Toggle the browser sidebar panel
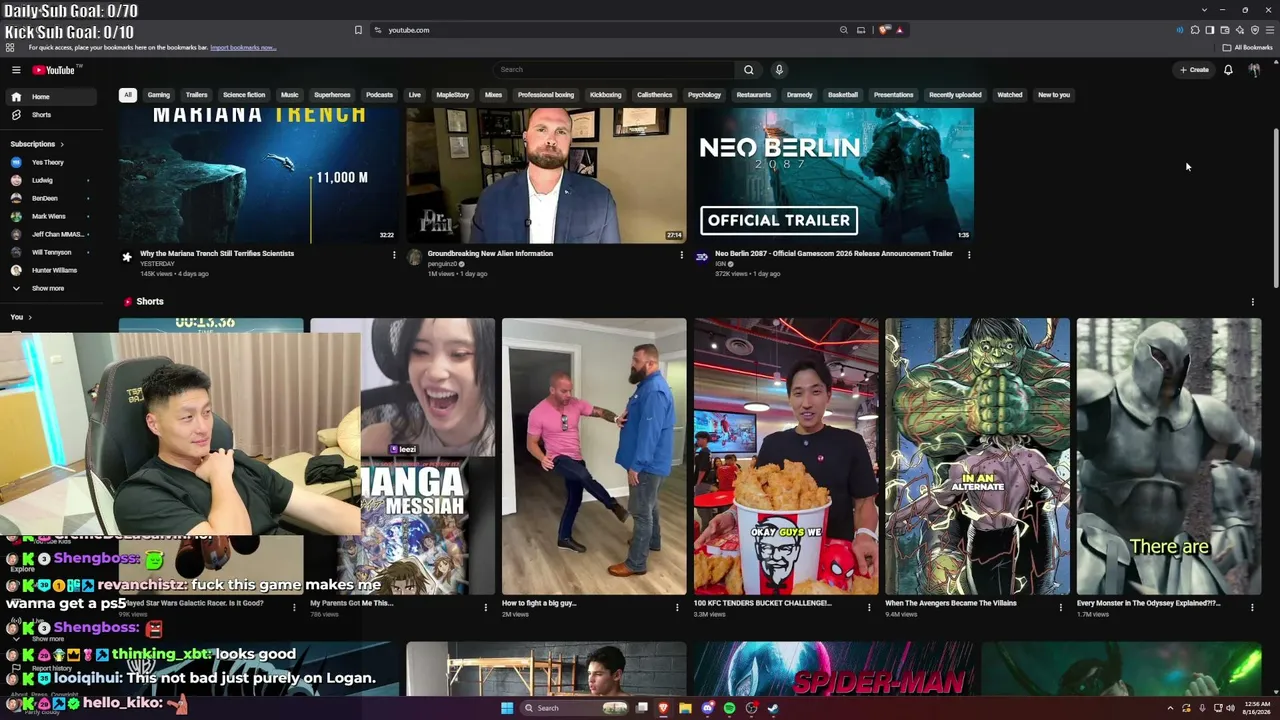The height and width of the screenshot is (720, 1280). pos(1209,30)
